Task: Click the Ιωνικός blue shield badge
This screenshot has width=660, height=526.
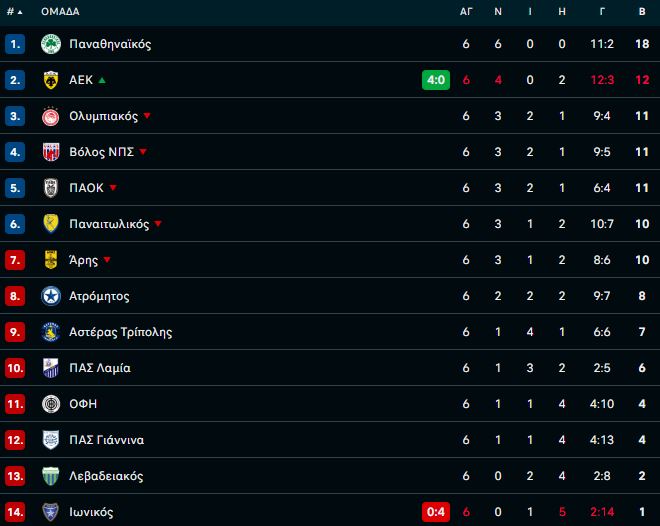Action: (x=51, y=512)
